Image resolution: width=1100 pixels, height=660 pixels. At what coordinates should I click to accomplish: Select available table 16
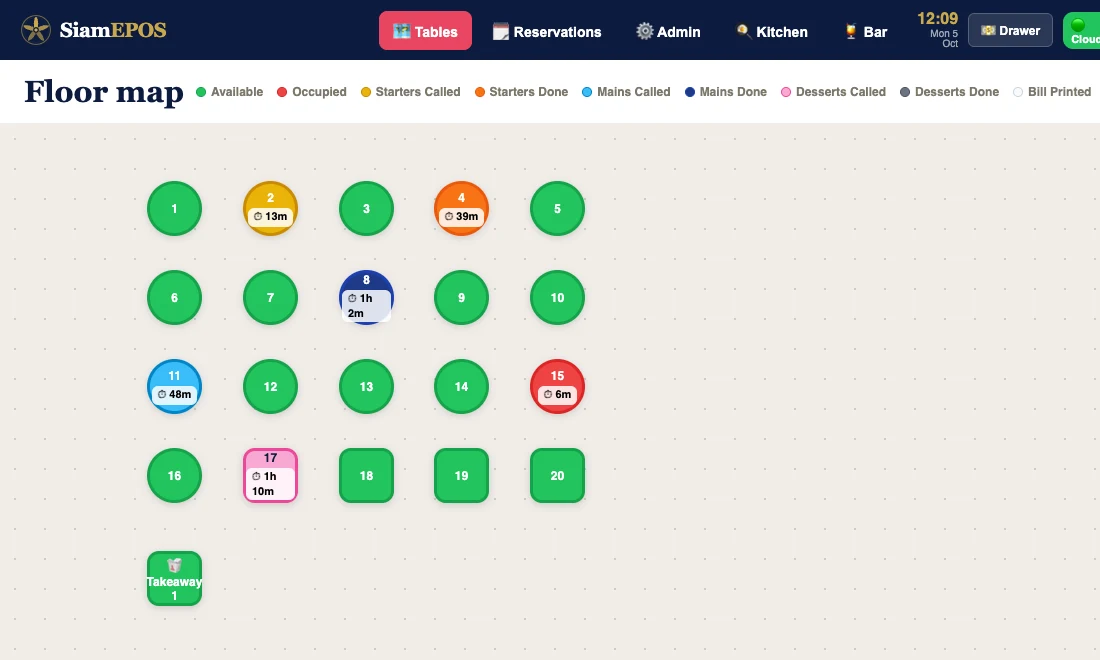coord(175,476)
